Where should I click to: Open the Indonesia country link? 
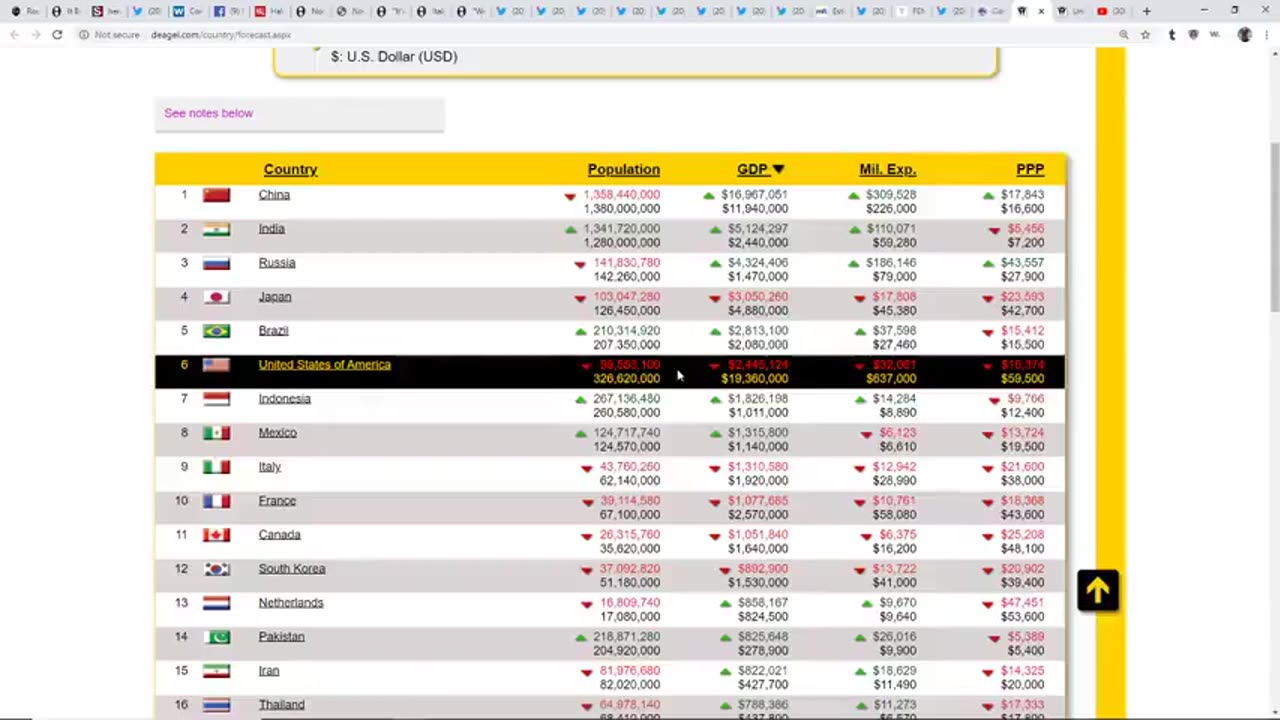point(284,399)
